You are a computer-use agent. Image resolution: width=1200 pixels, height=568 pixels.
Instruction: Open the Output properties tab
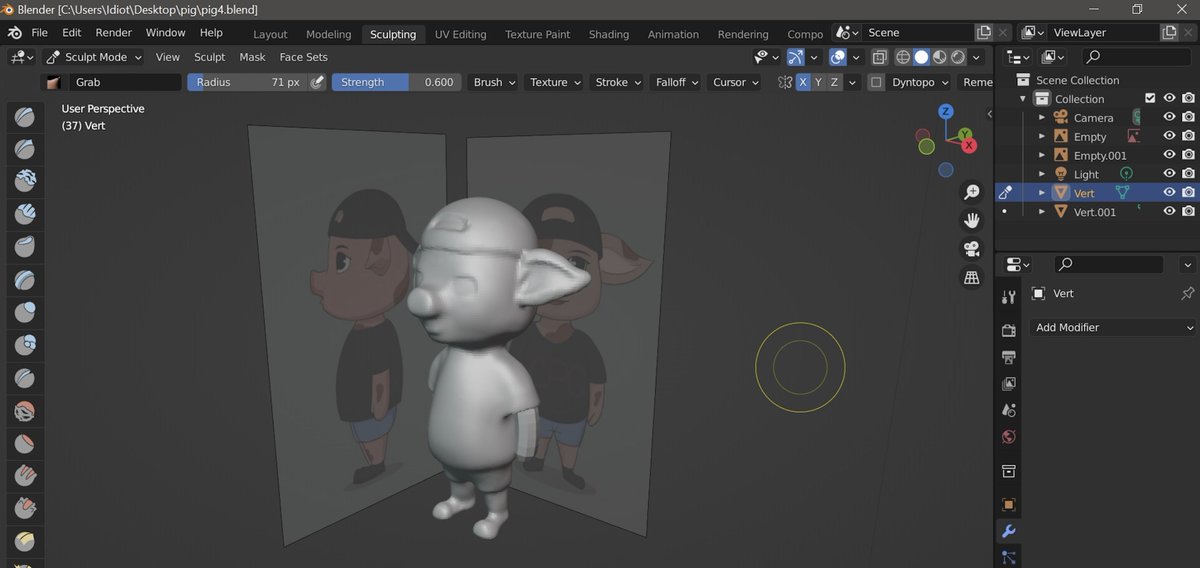[1008, 357]
